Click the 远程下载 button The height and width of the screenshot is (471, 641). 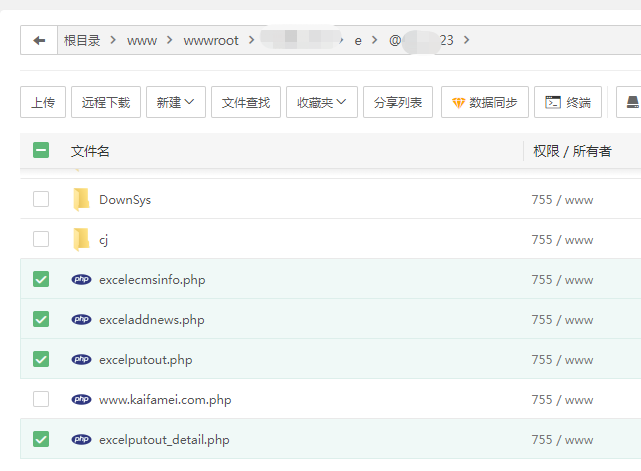coord(106,102)
